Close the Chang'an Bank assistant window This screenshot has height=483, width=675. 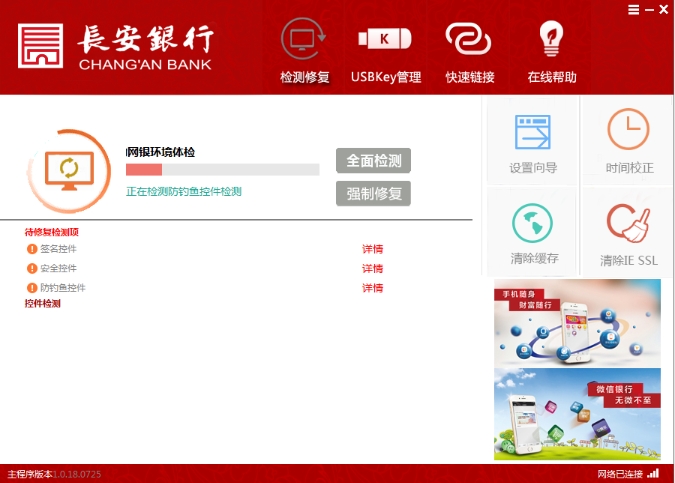tap(663, 9)
